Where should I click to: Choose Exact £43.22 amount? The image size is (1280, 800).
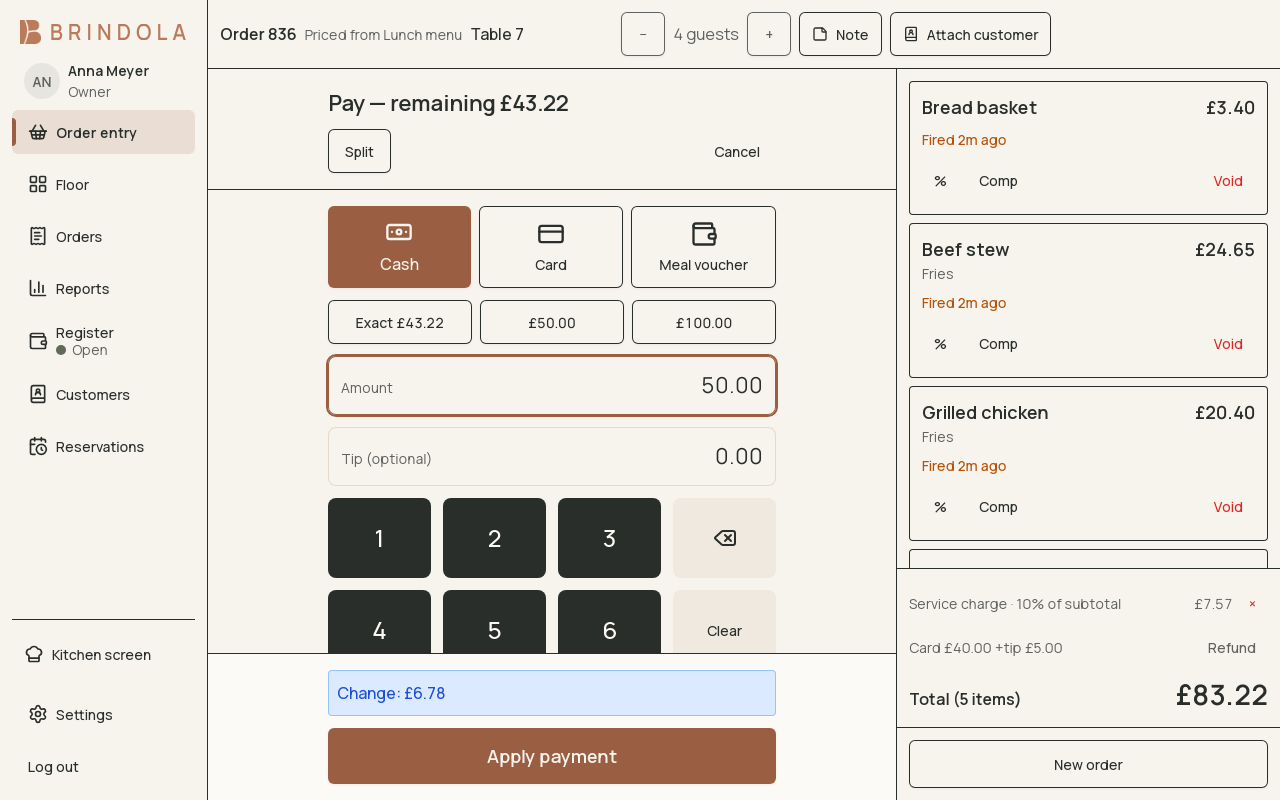point(400,322)
